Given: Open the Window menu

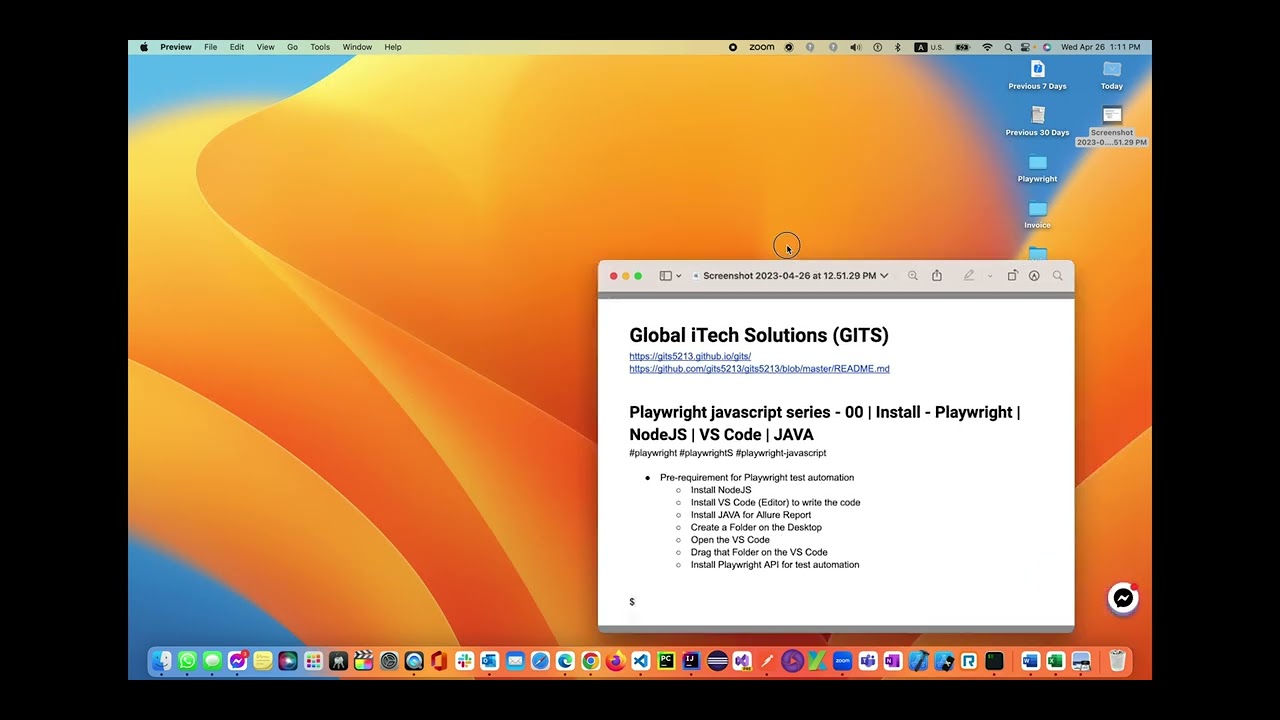Looking at the screenshot, I should click(357, 47).
